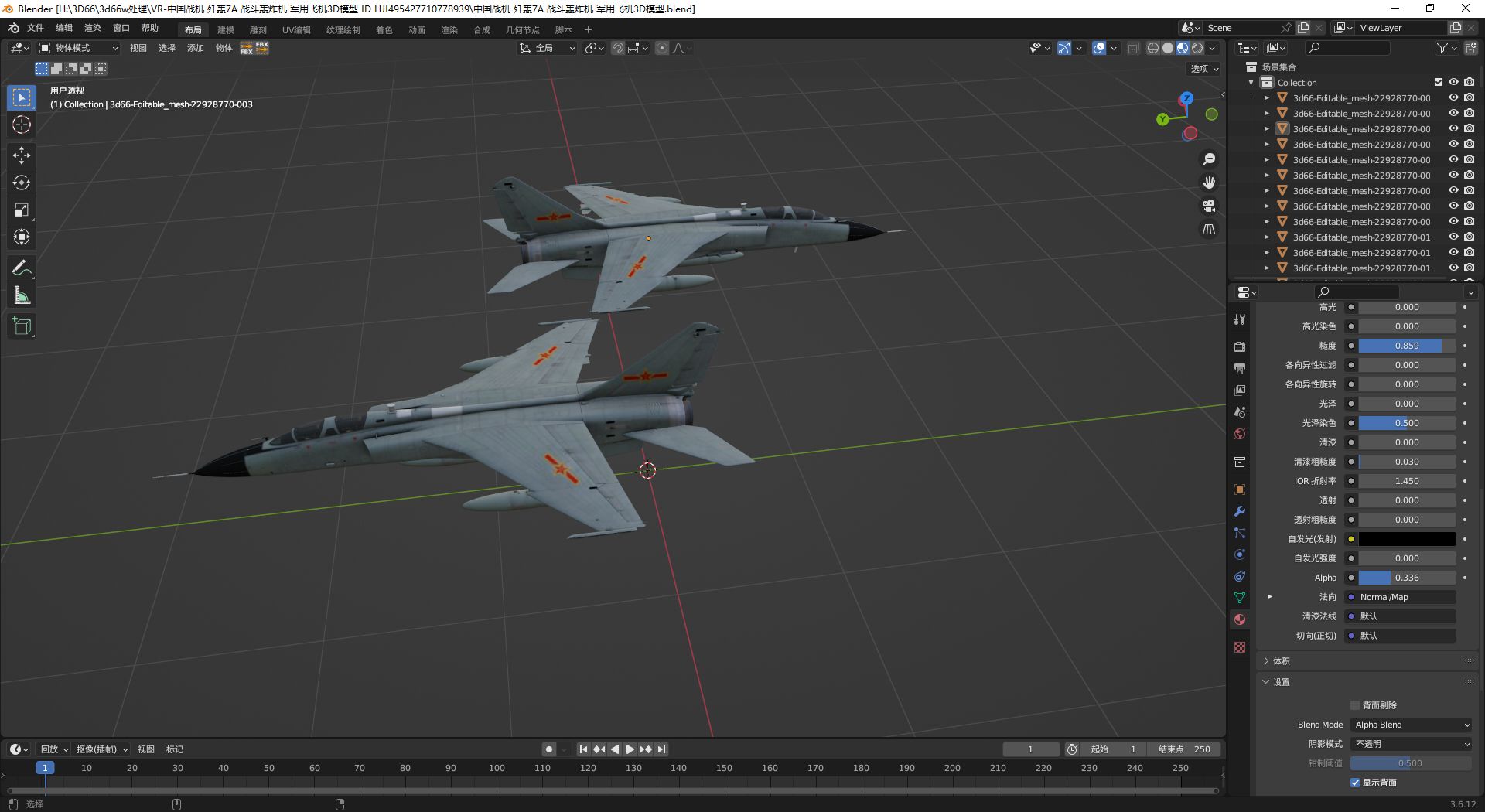Hide the Collection using its eye icon
The width and height of the screenshot is (1485, 812).
click(x=1454, y=83)
